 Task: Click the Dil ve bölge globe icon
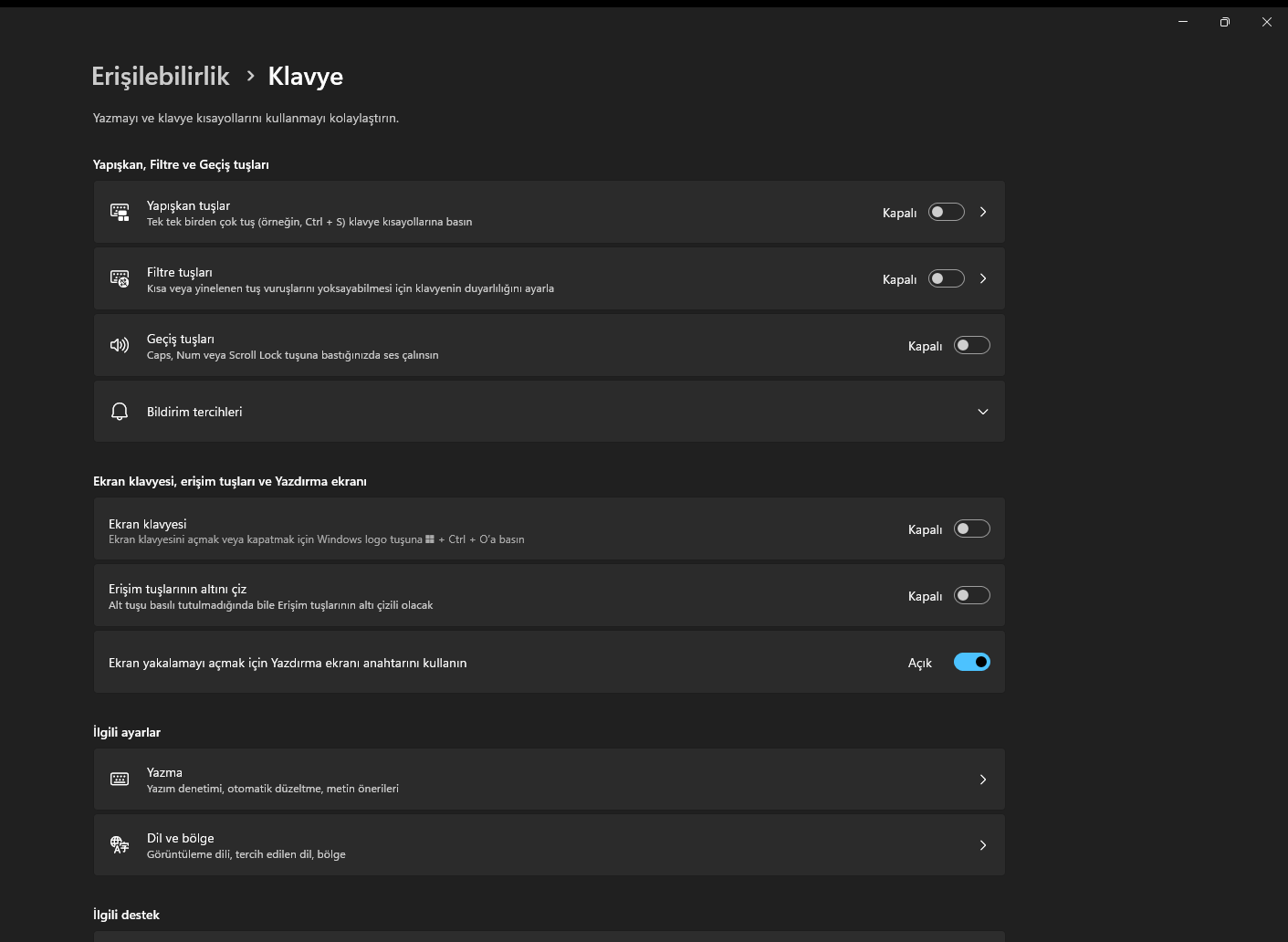point(120,845)
